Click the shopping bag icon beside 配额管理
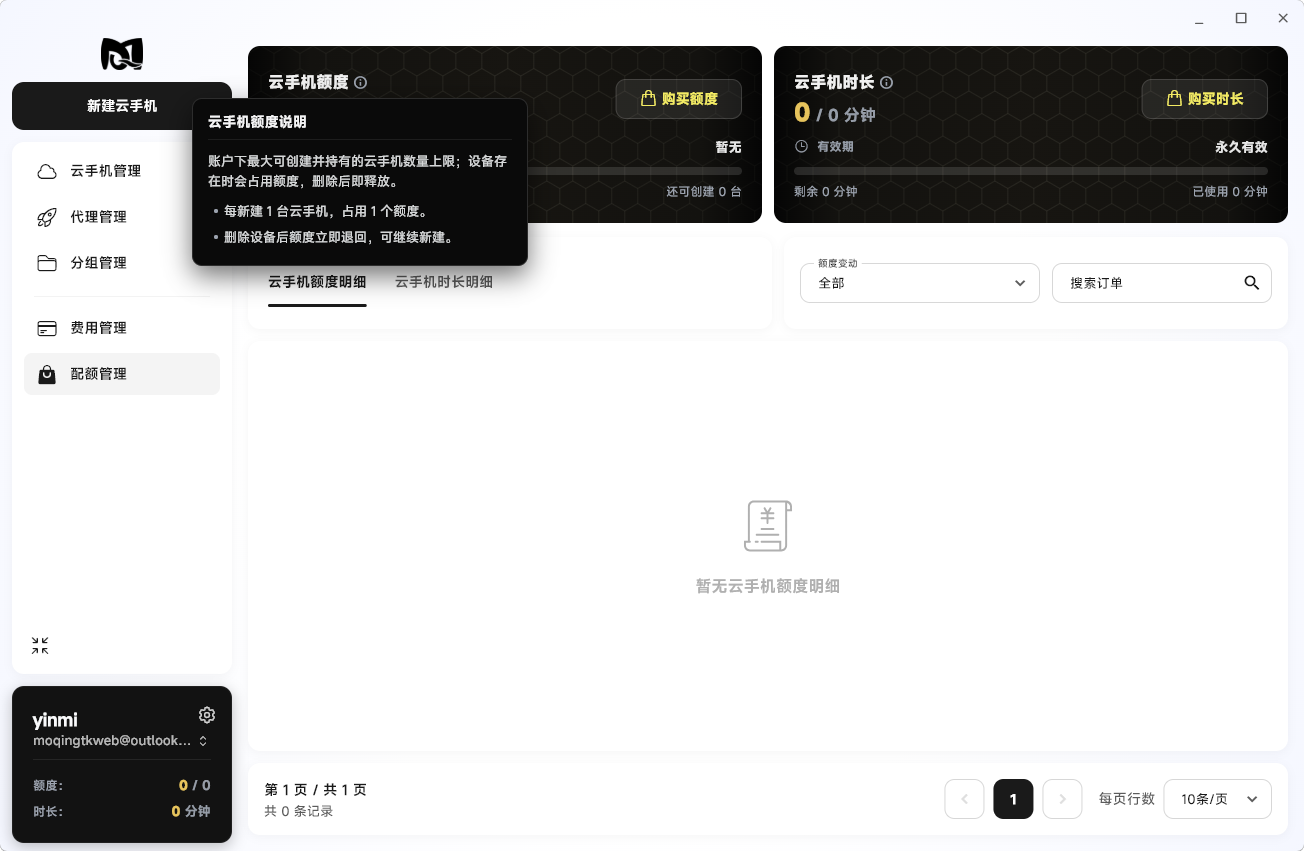The width and height of the screenshot is (1304, 851). pos(47,374)
